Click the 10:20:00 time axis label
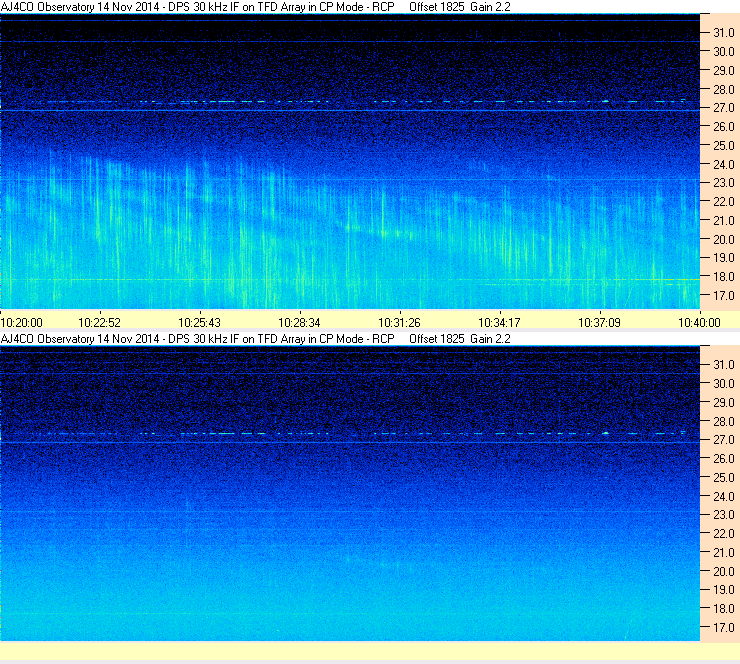 click(x=21, y=323)
